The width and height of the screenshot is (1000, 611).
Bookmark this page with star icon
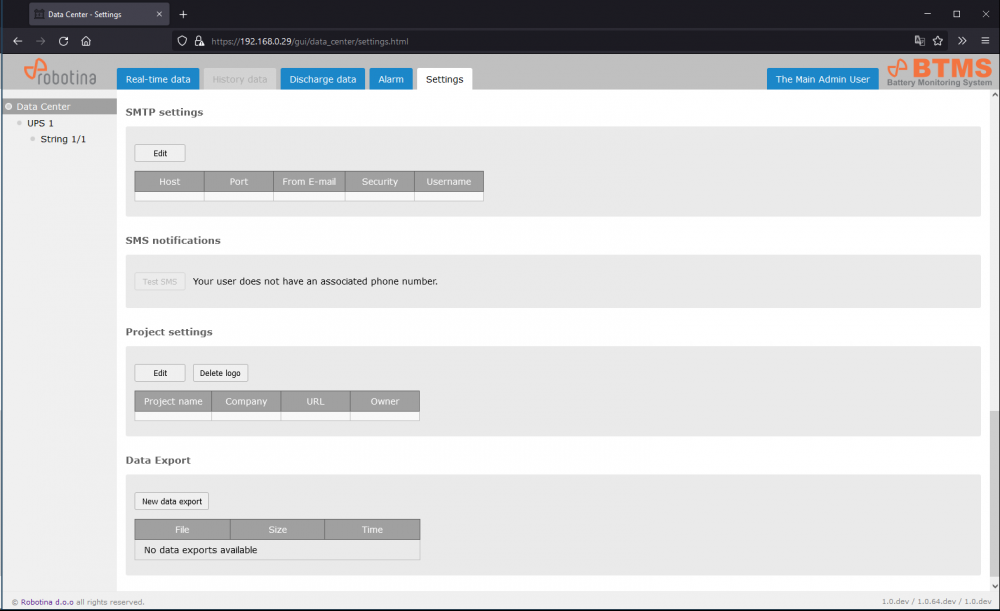[x=938, y=41]
